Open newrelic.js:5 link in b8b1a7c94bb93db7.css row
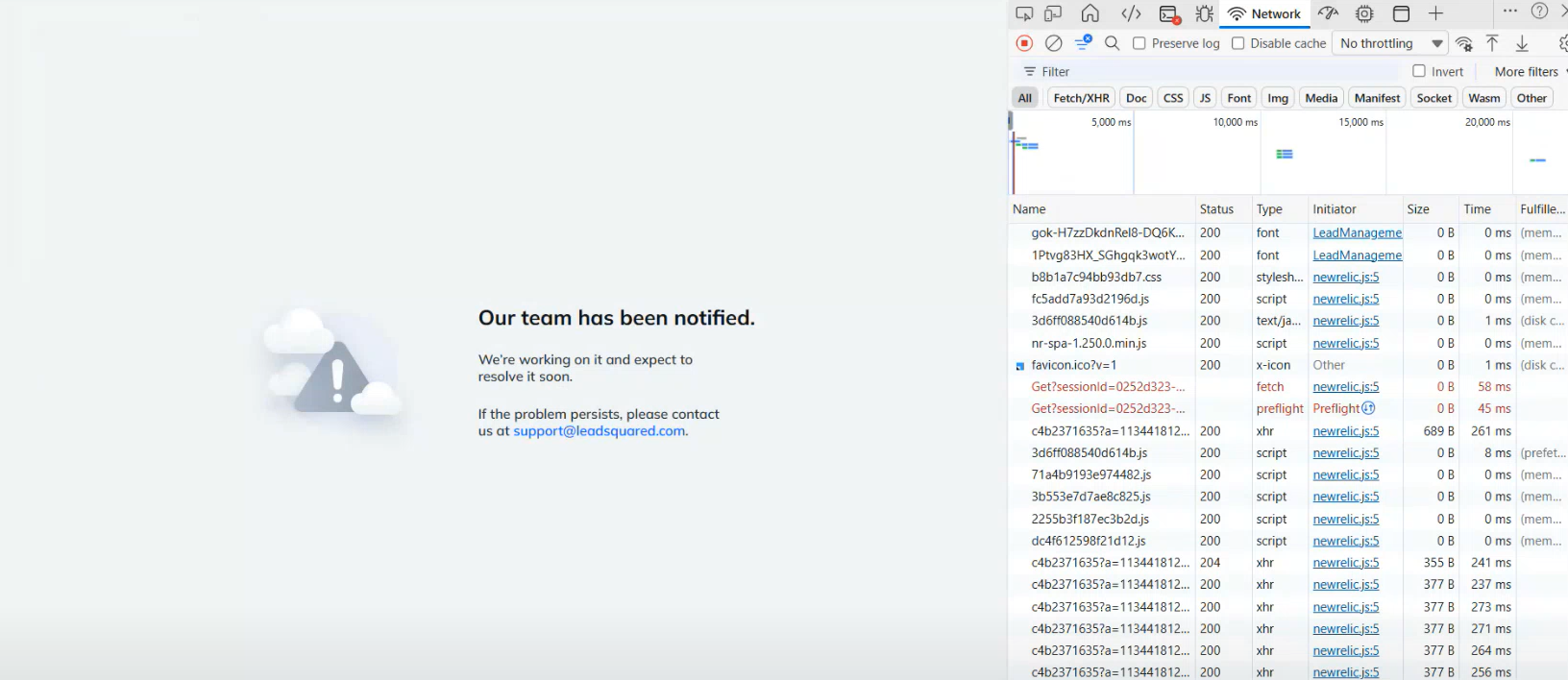Viewport: 1568px width, 680px height. pos(1346,277)
